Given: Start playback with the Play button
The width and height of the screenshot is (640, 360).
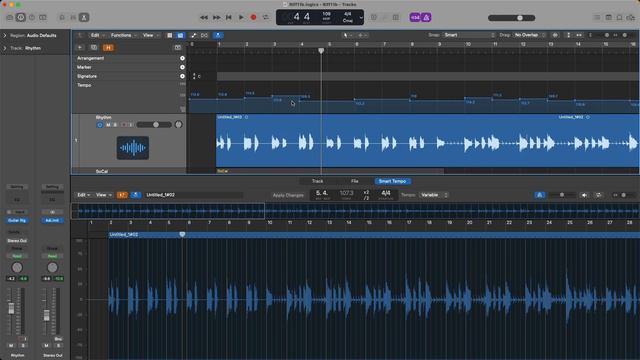Looking at the screenshot, I should 241,18.
